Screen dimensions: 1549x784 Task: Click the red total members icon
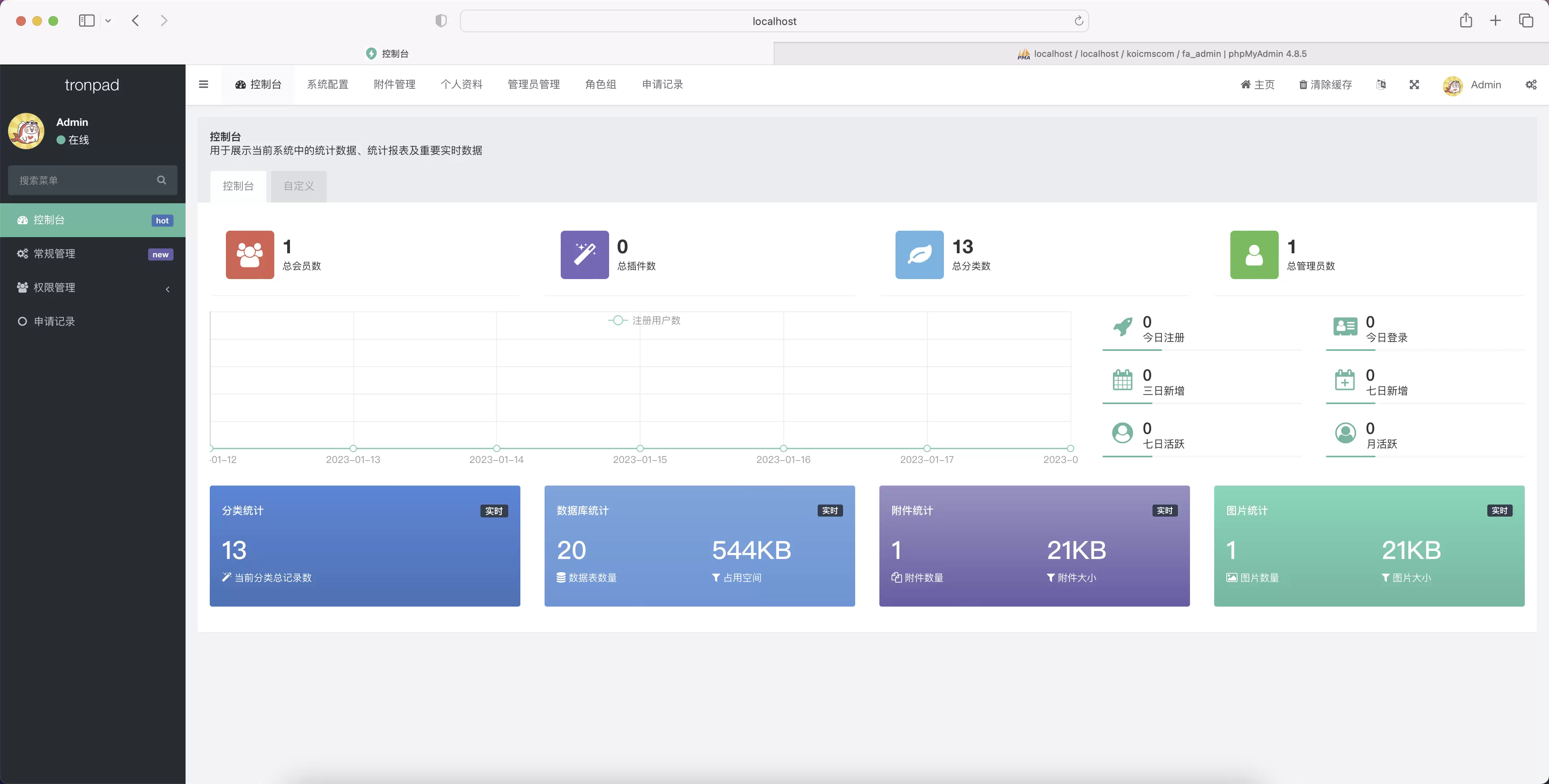(250, 254)
